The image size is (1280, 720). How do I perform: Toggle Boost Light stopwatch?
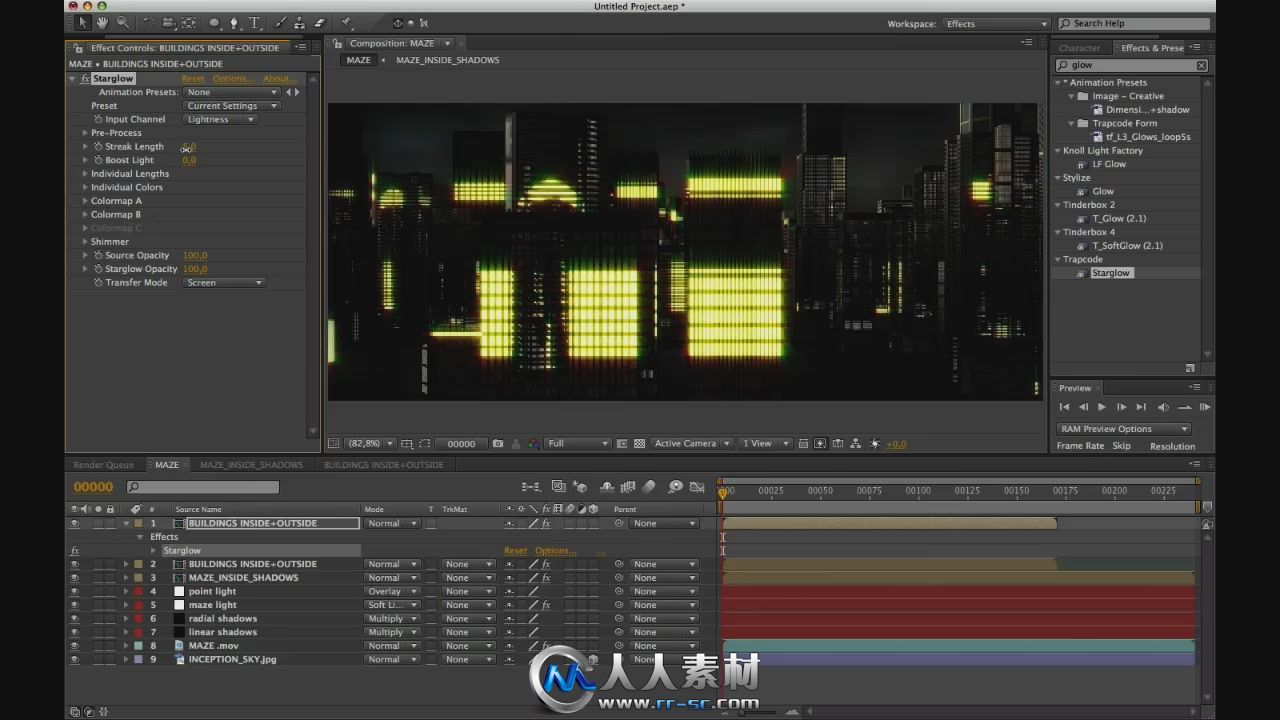tap(98, 160)
